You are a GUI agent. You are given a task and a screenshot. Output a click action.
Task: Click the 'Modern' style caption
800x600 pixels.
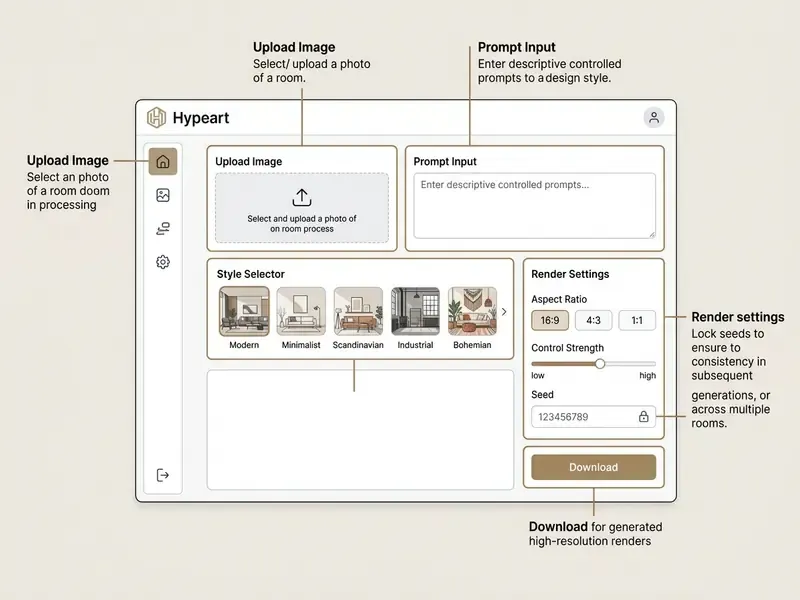point(244,345)
